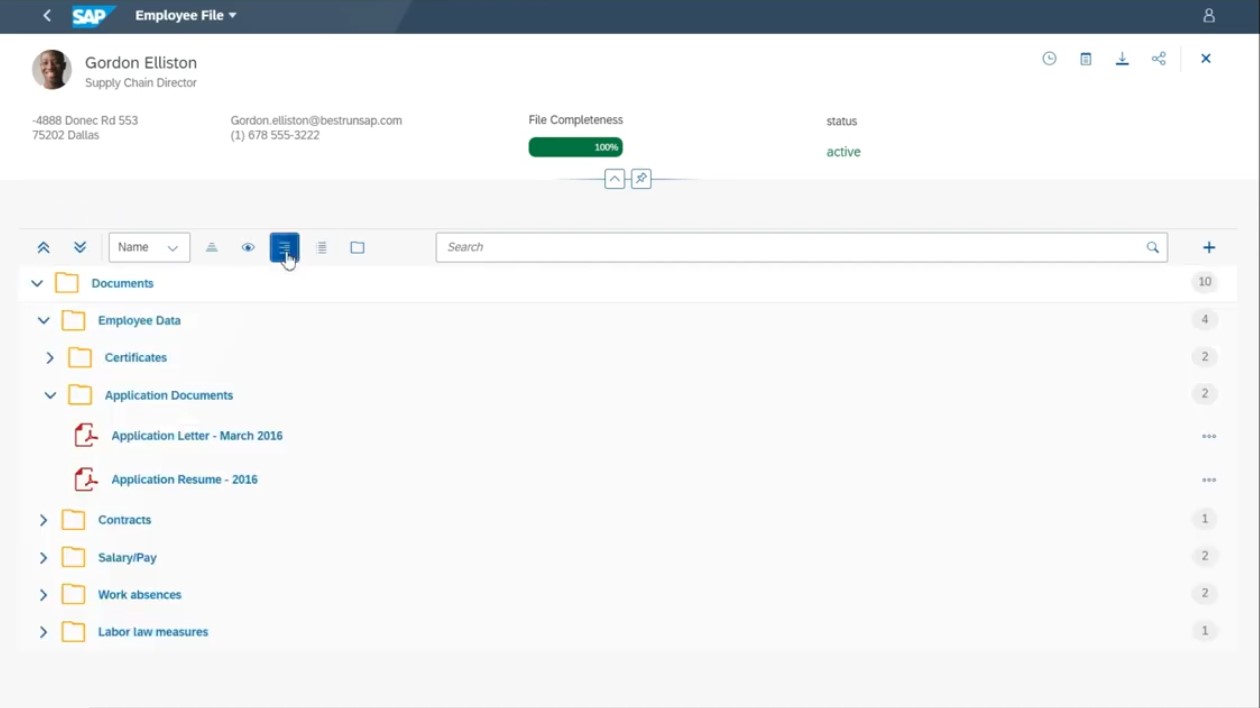Click the File Completeness progress bar
The height and width of the screenshot is (708, 1260).
pyautogui.click(x=575, y=146)
